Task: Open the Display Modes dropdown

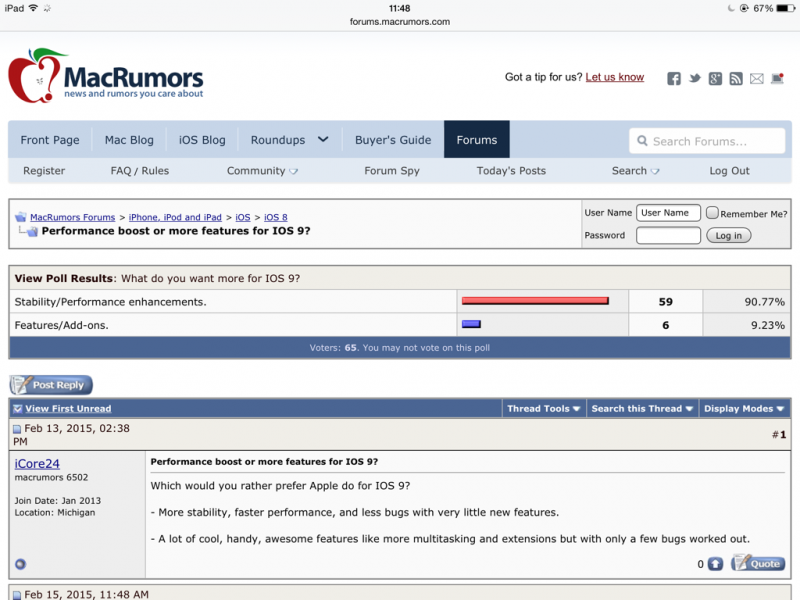Action: (x=744, y=408)
